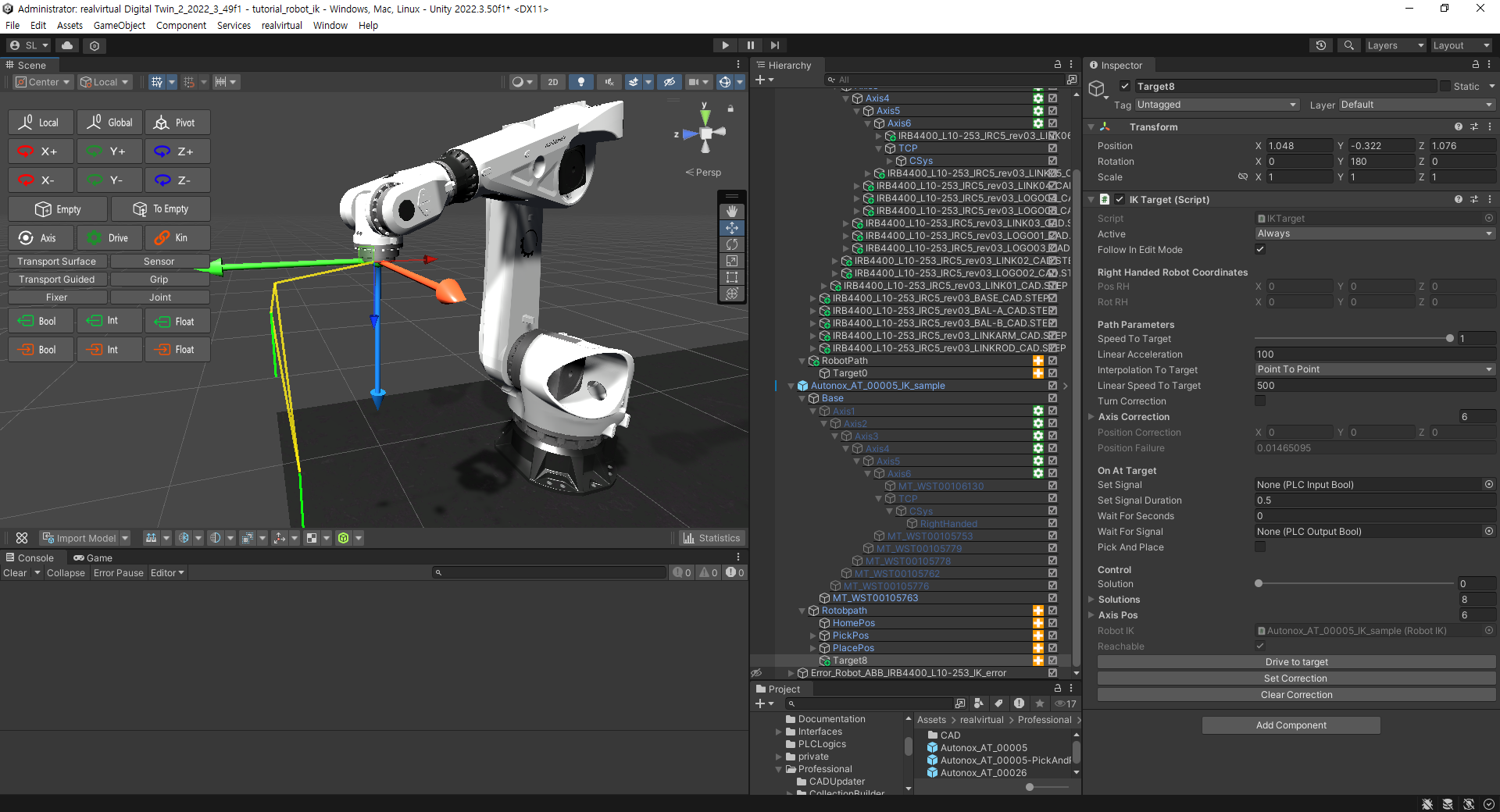The width and height of the screenshot is (1500, 812).
Task: Click the Pause button in toolbar
Action: (x=750, y=45)
